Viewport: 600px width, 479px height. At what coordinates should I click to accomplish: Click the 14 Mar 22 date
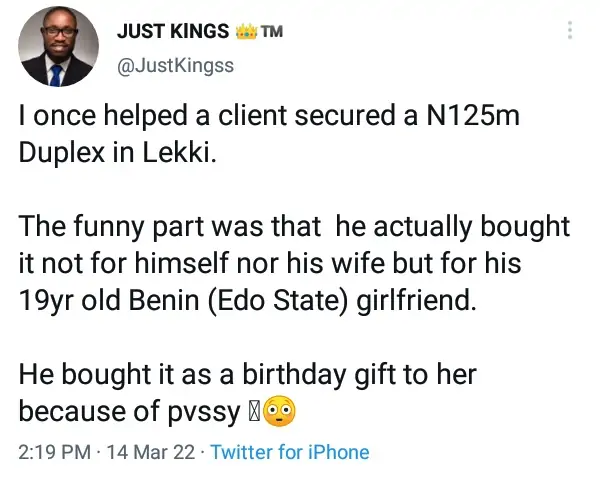click(138, 452)
